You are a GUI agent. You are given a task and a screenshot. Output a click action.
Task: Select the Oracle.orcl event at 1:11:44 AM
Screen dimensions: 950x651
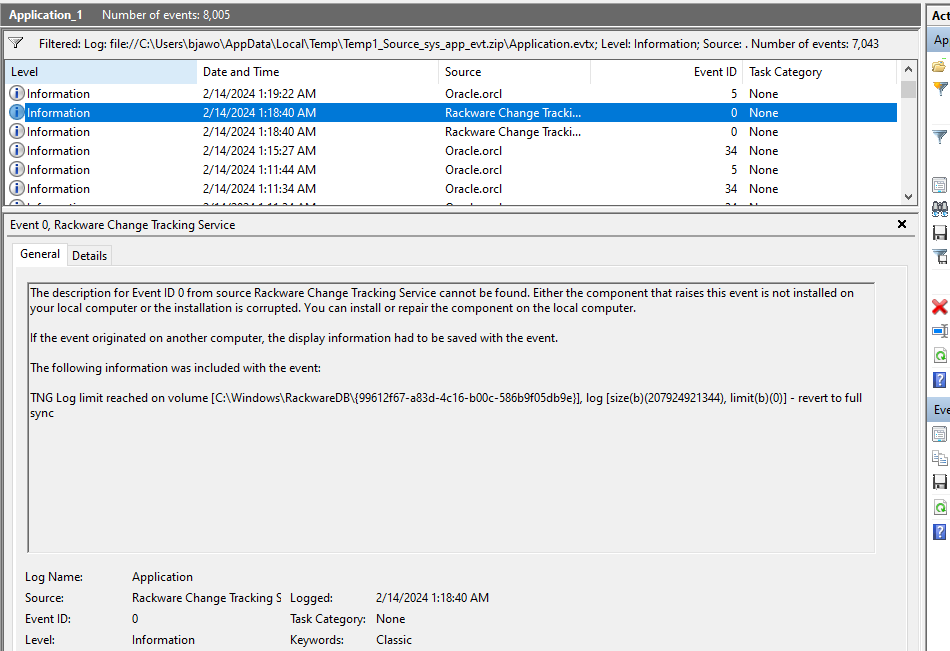click(x=451, y=170)
